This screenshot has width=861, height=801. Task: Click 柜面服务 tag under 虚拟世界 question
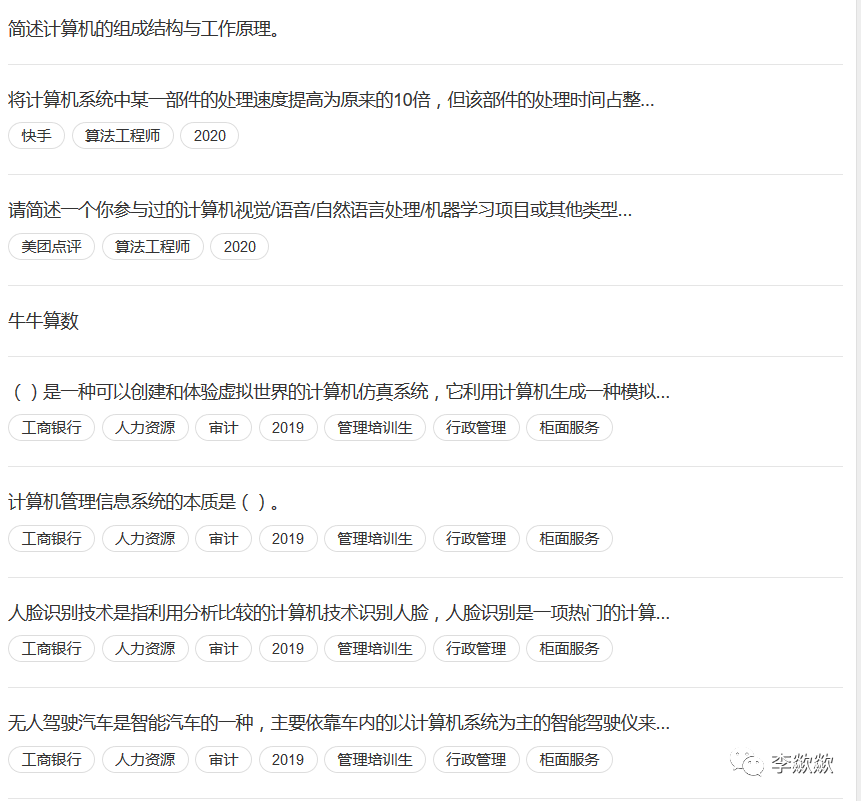click(x=569, y=428)
